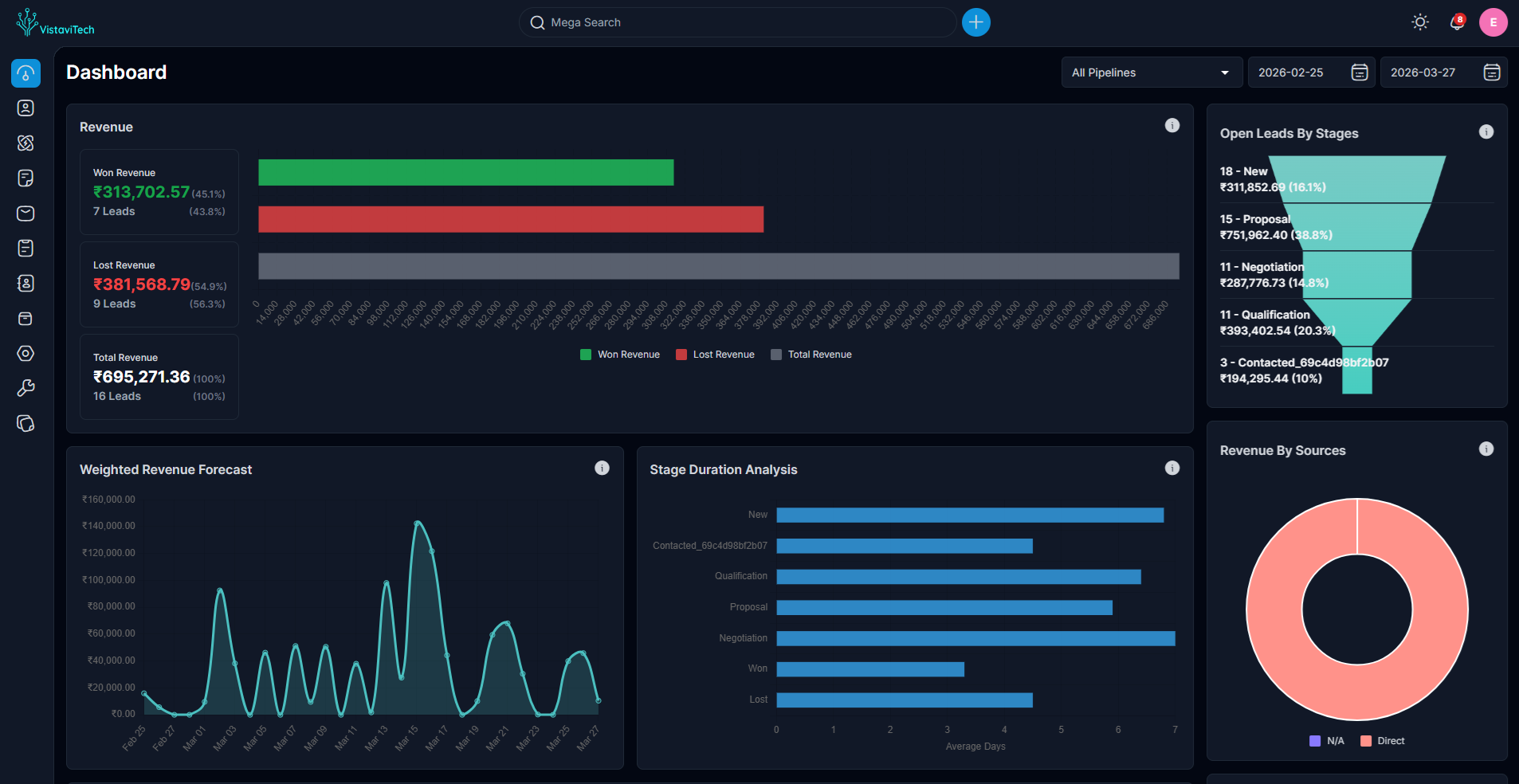Open the Contacts icon in the sidebar
The image size is (1519, 784).
point(26,108)
